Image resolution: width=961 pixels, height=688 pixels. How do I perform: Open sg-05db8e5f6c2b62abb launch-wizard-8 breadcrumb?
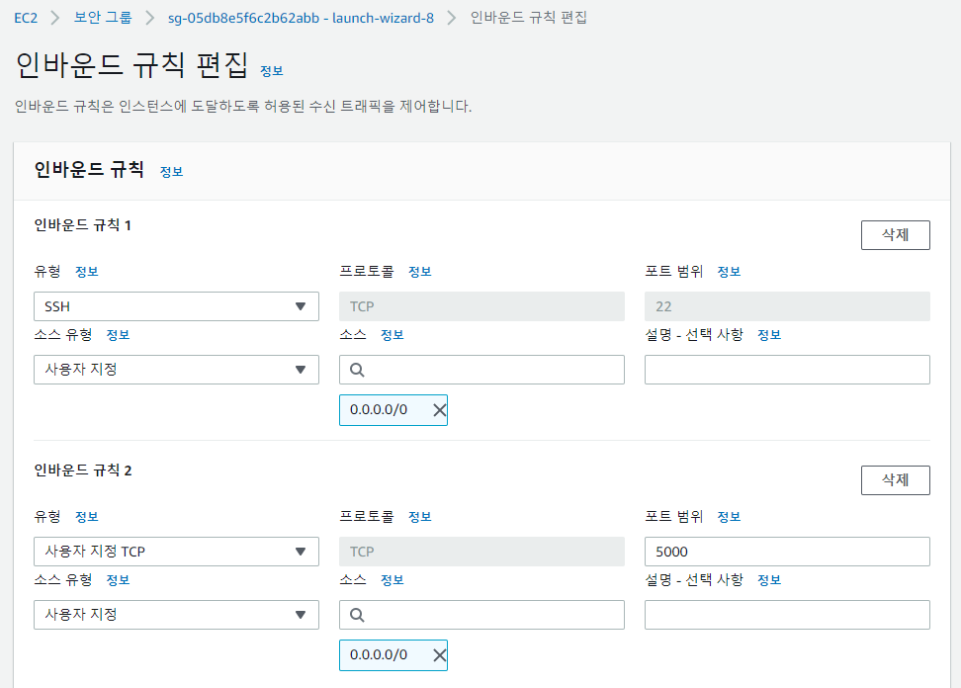[x=301, y=18]
